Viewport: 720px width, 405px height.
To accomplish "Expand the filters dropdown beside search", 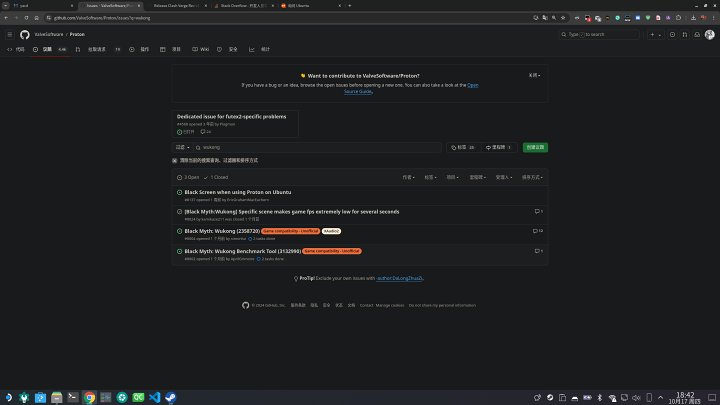I will [181, 147].
